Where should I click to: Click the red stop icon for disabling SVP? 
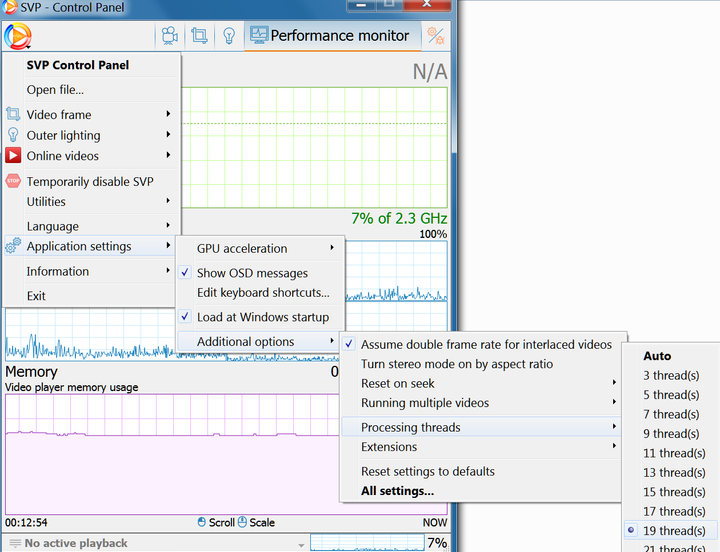pos(13,181)
